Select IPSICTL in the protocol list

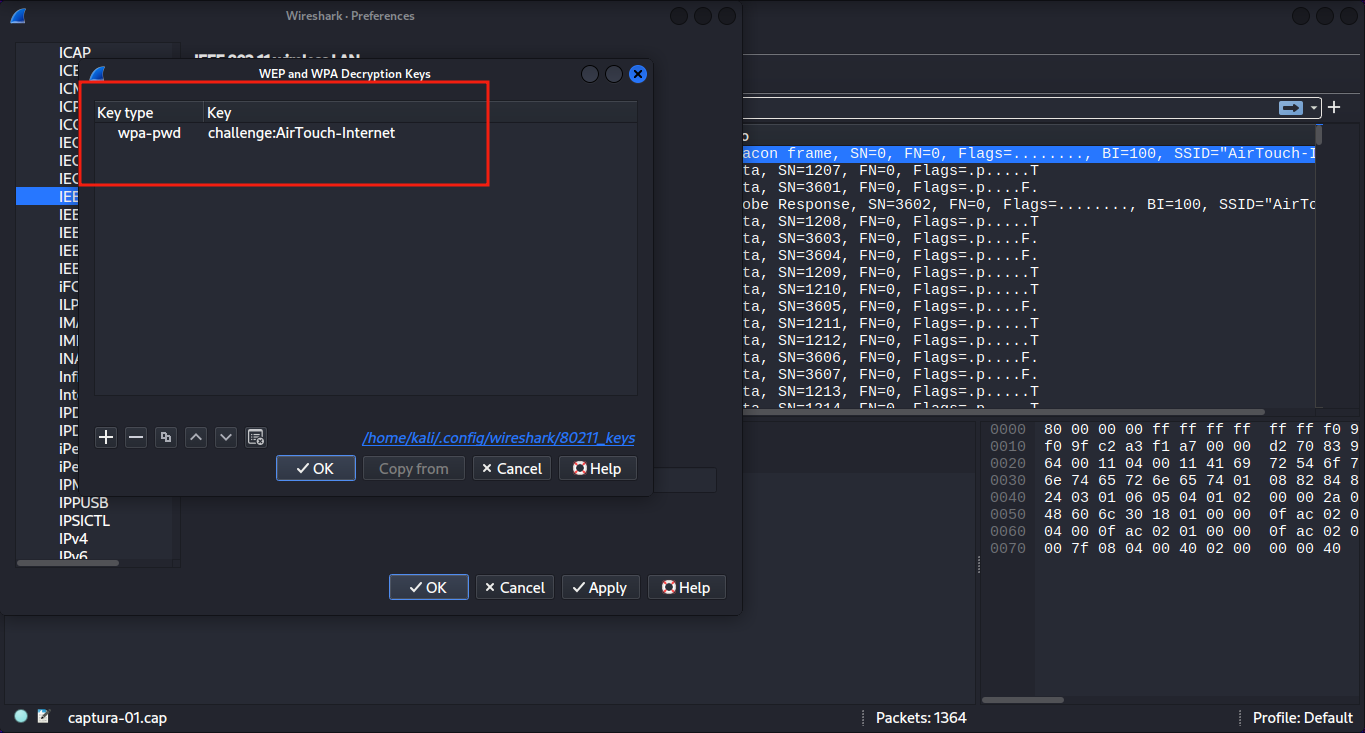pos(84,521)
